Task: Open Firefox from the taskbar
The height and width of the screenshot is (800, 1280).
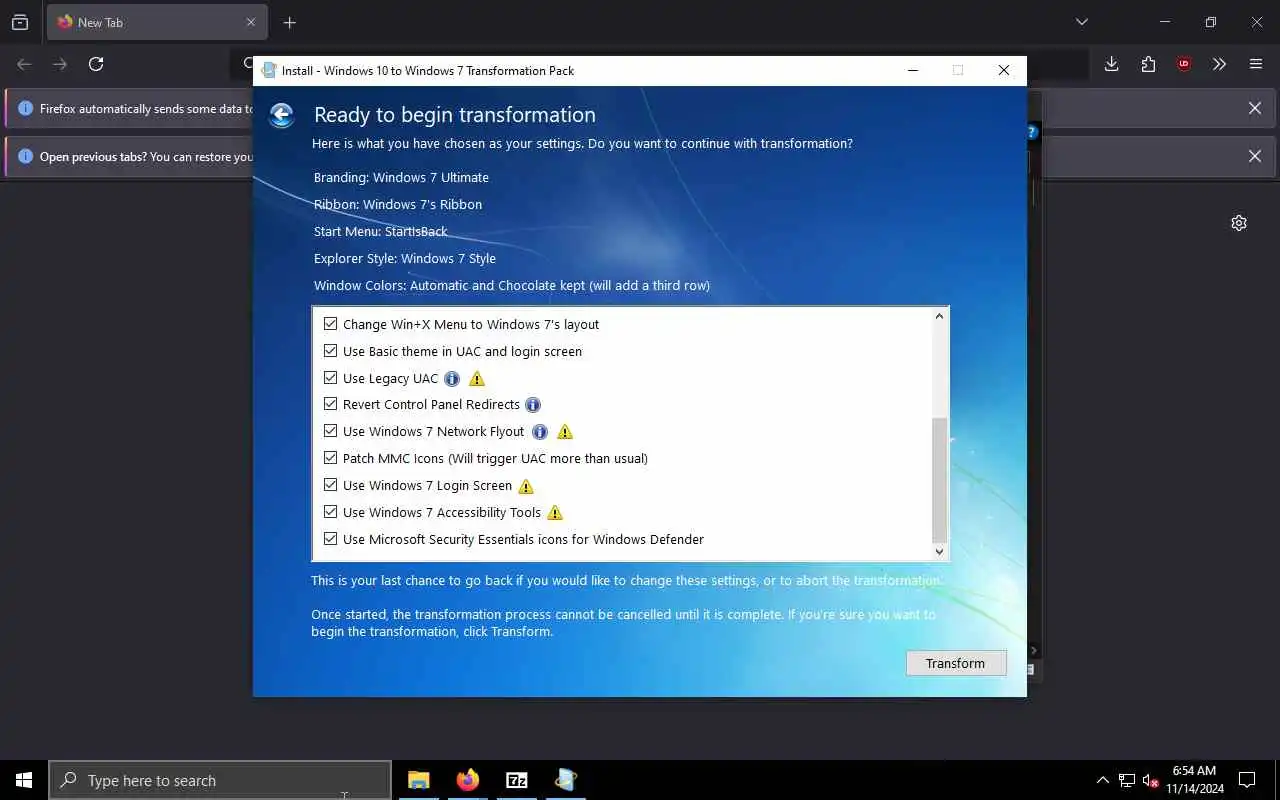Action: point(468,780)
